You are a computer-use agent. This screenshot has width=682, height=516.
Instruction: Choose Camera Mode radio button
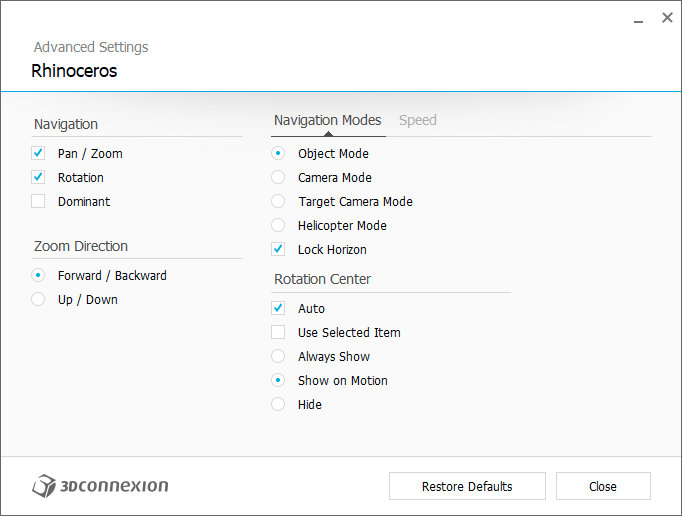[278, 177]
